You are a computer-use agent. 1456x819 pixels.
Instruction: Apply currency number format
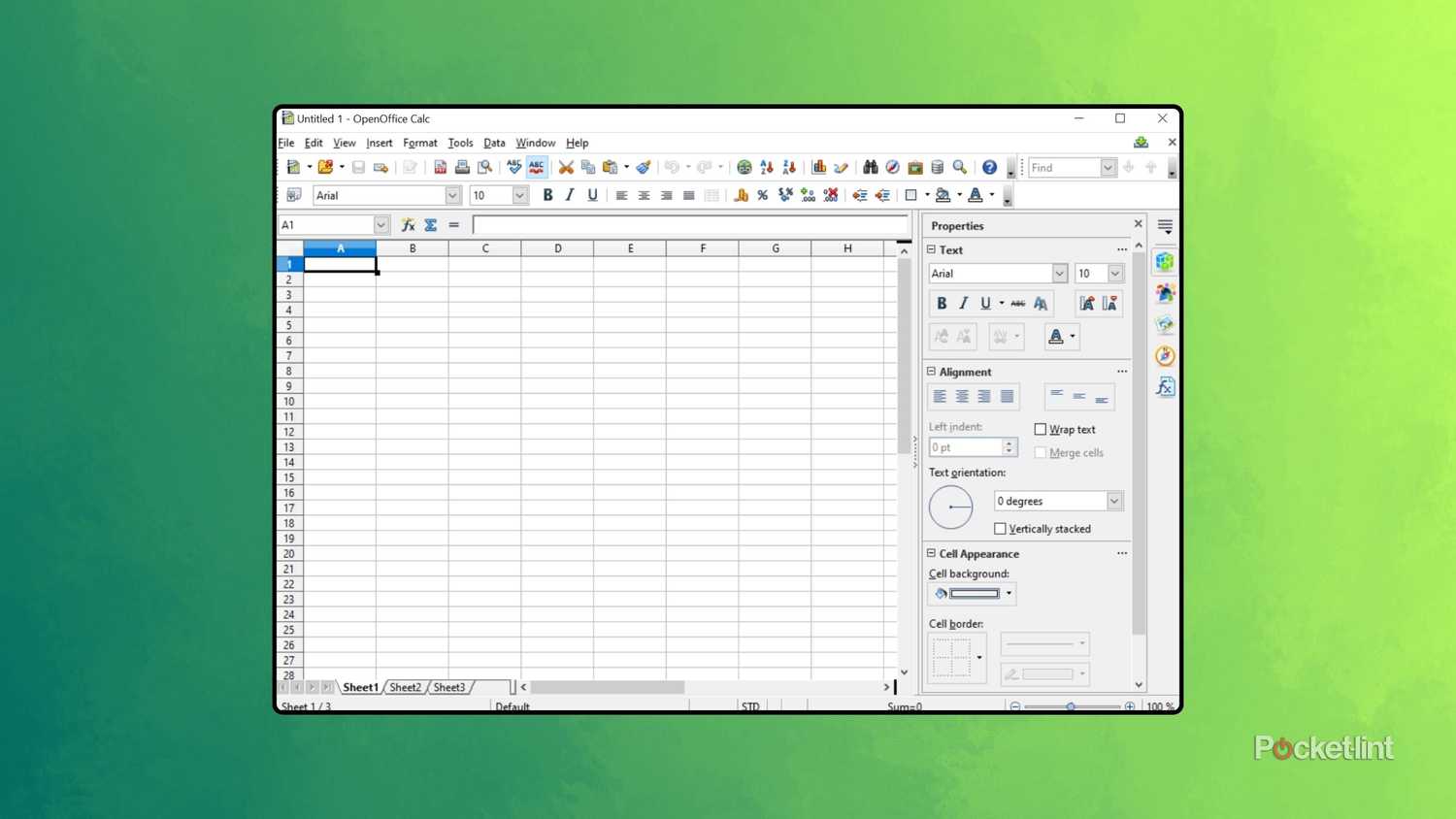[743, 195]
